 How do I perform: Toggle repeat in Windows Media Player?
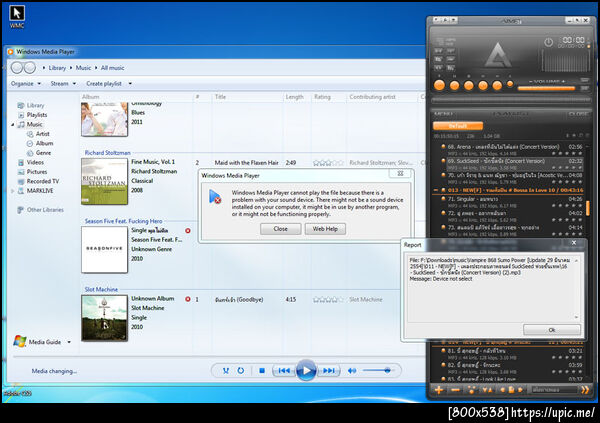click(x=241, y=371)
